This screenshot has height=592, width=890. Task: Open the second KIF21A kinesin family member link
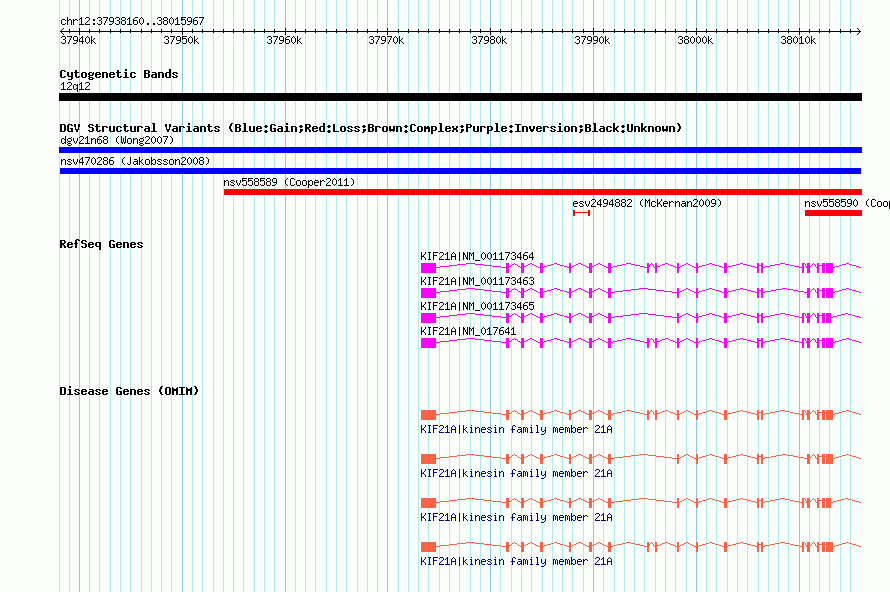[x=517, y=473]
